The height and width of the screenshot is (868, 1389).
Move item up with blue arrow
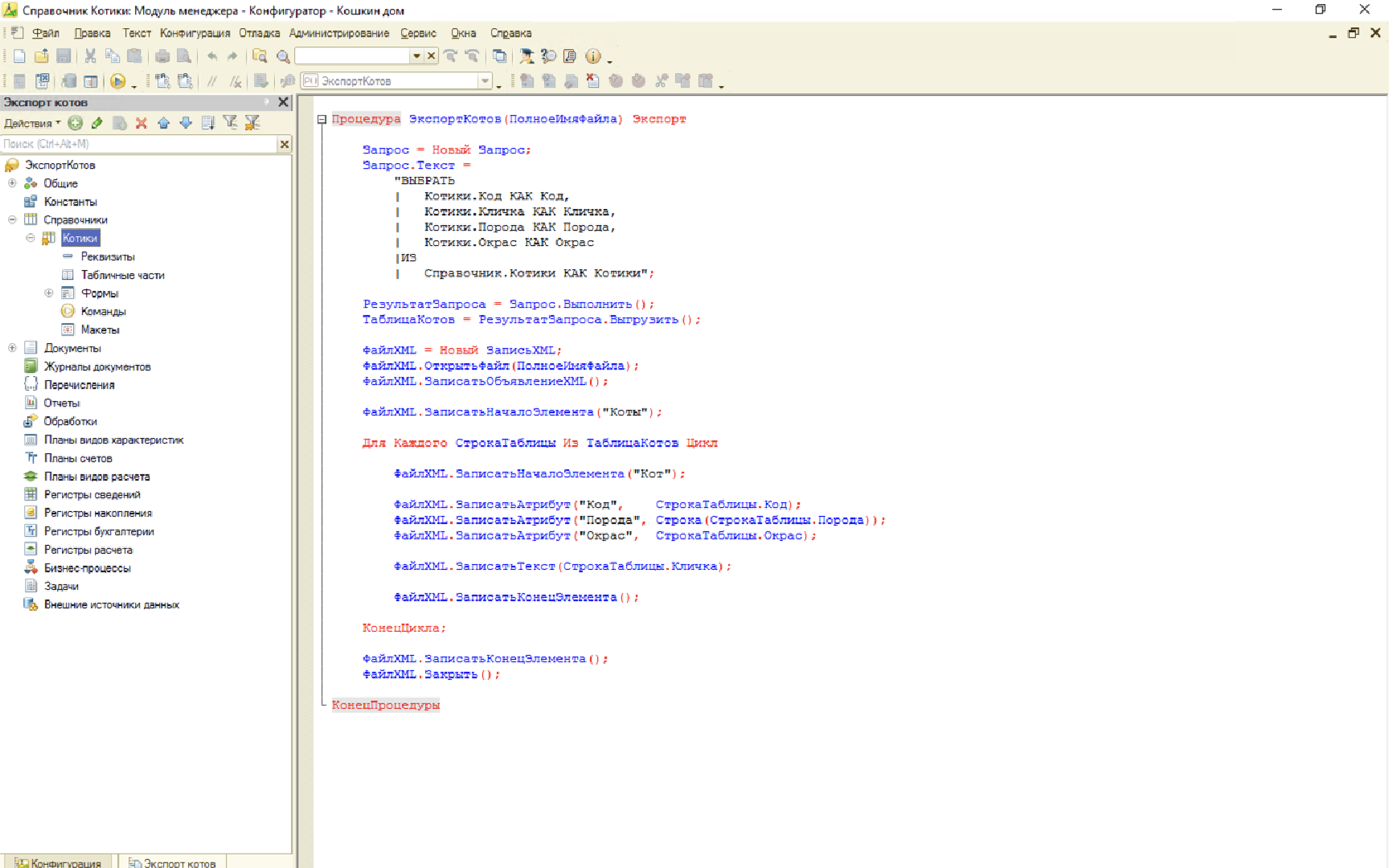coord(164,123)
